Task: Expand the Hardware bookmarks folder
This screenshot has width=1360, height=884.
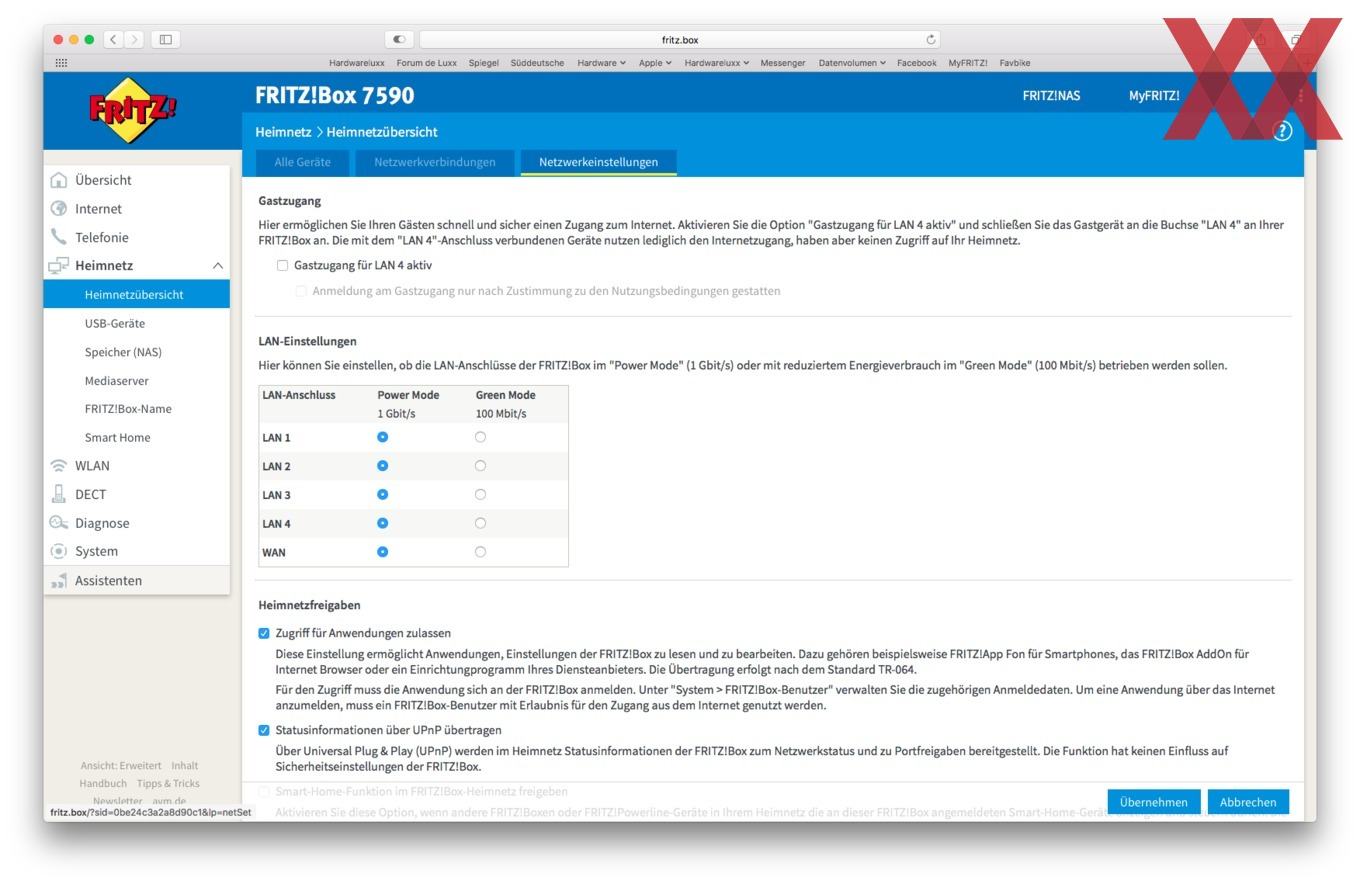Action: pyautogui.click(x=601, y=63)
